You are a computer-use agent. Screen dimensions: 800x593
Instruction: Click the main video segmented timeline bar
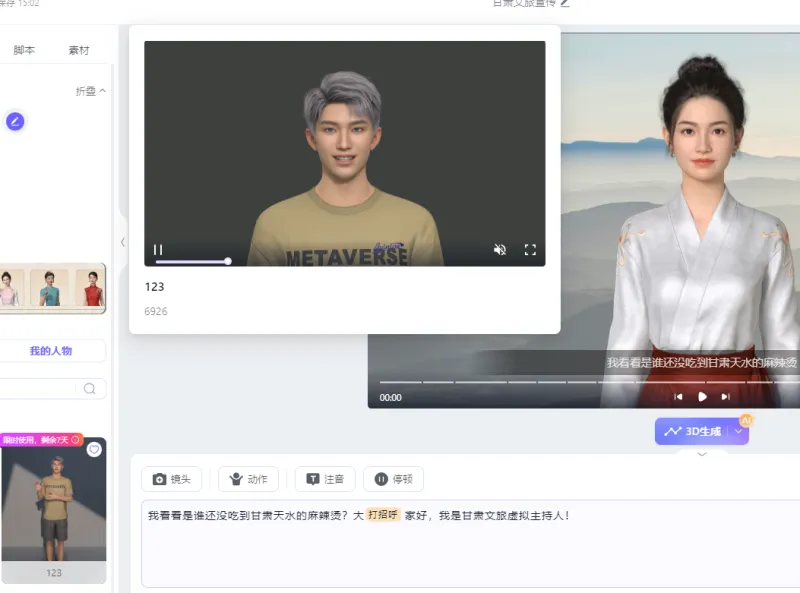[589, 382]
